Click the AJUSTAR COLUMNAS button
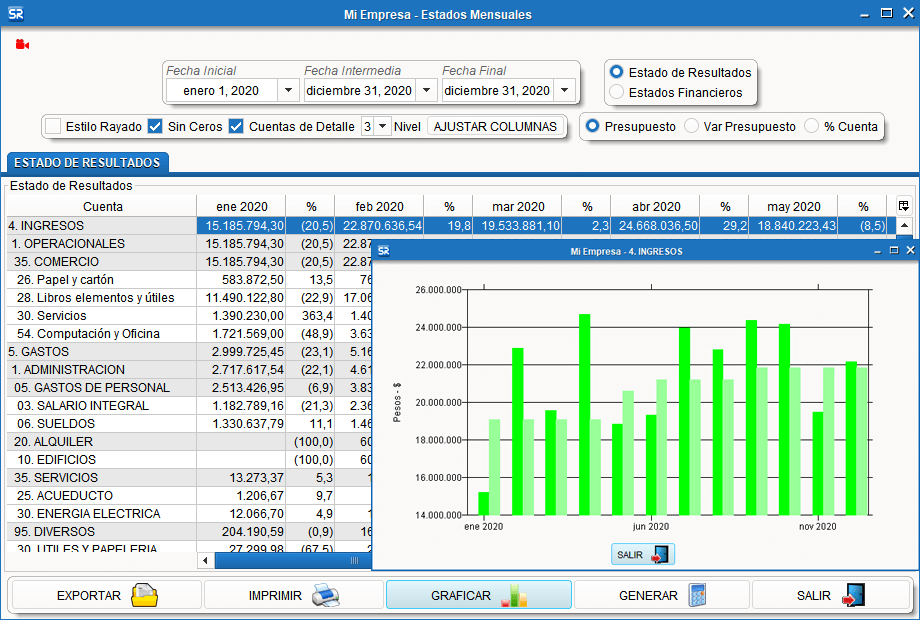 coord(495,126)
